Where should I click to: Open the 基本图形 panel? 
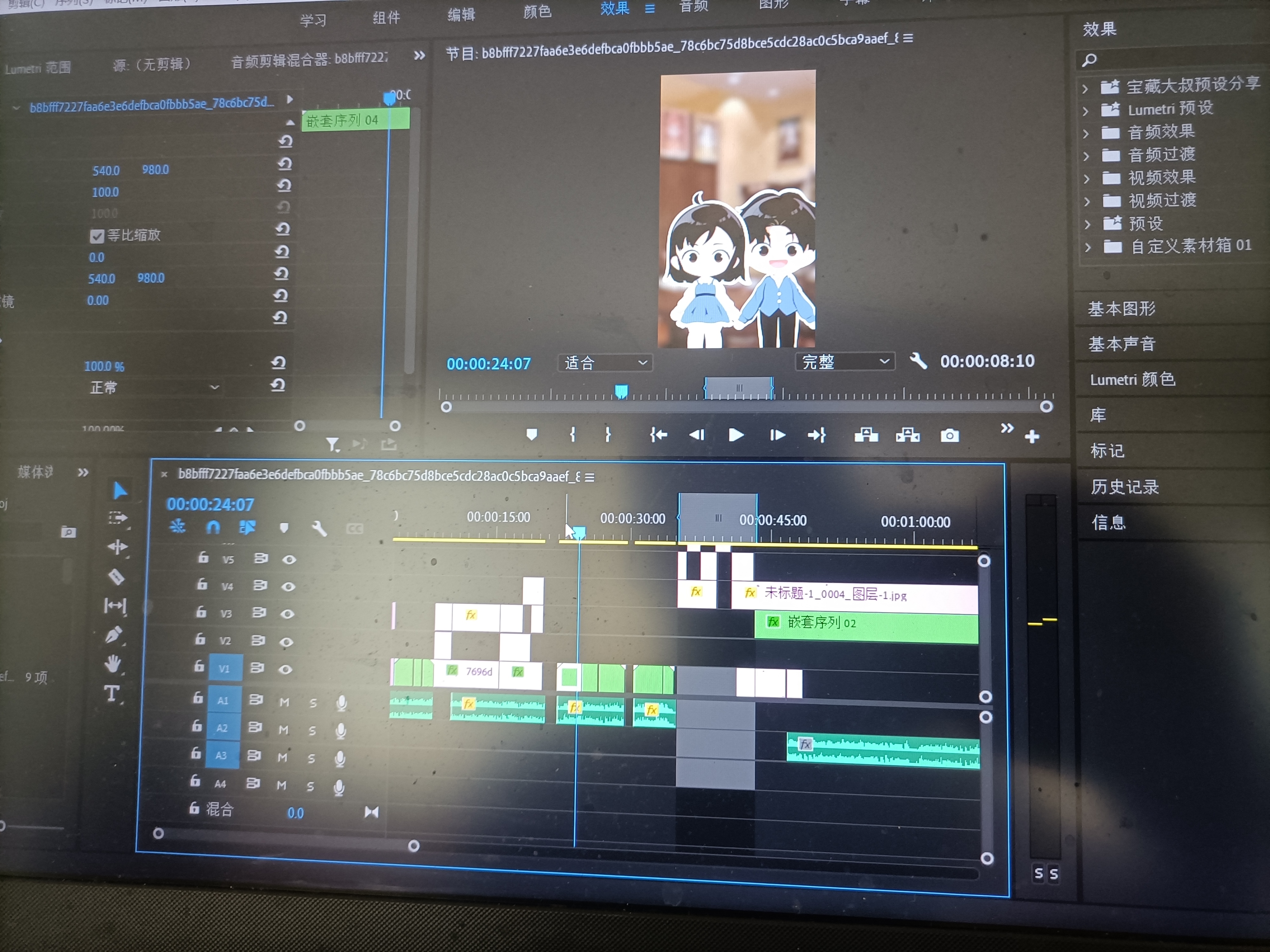pyautogui.click(x=1121, y=309)
